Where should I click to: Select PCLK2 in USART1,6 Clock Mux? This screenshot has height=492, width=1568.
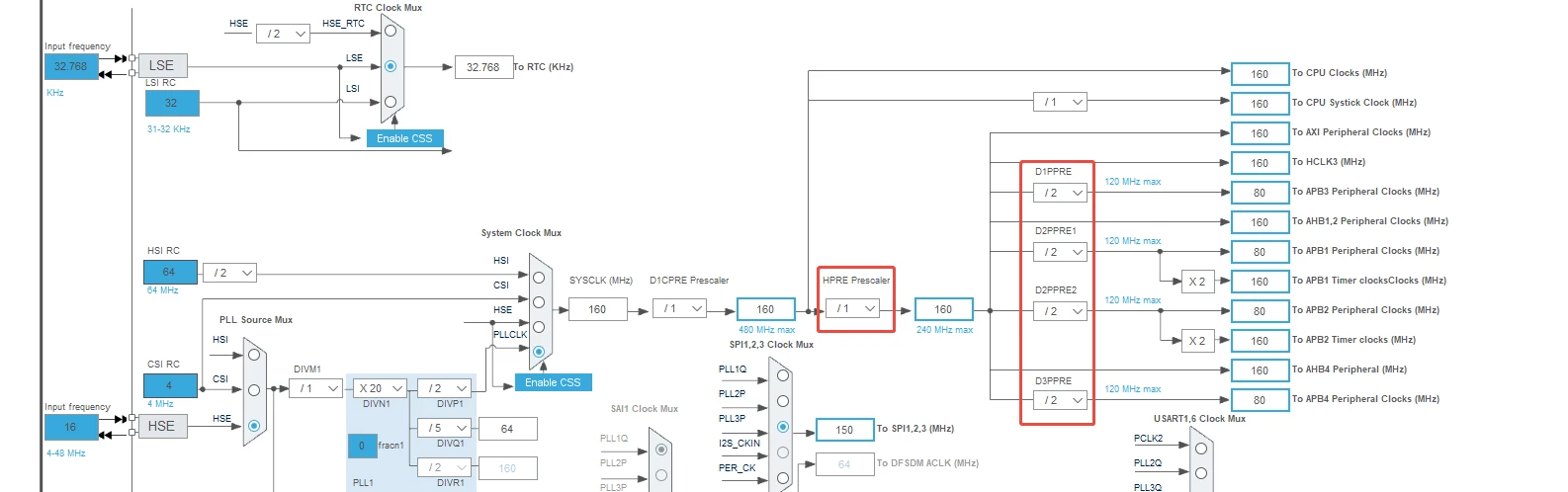[1201, 448]
